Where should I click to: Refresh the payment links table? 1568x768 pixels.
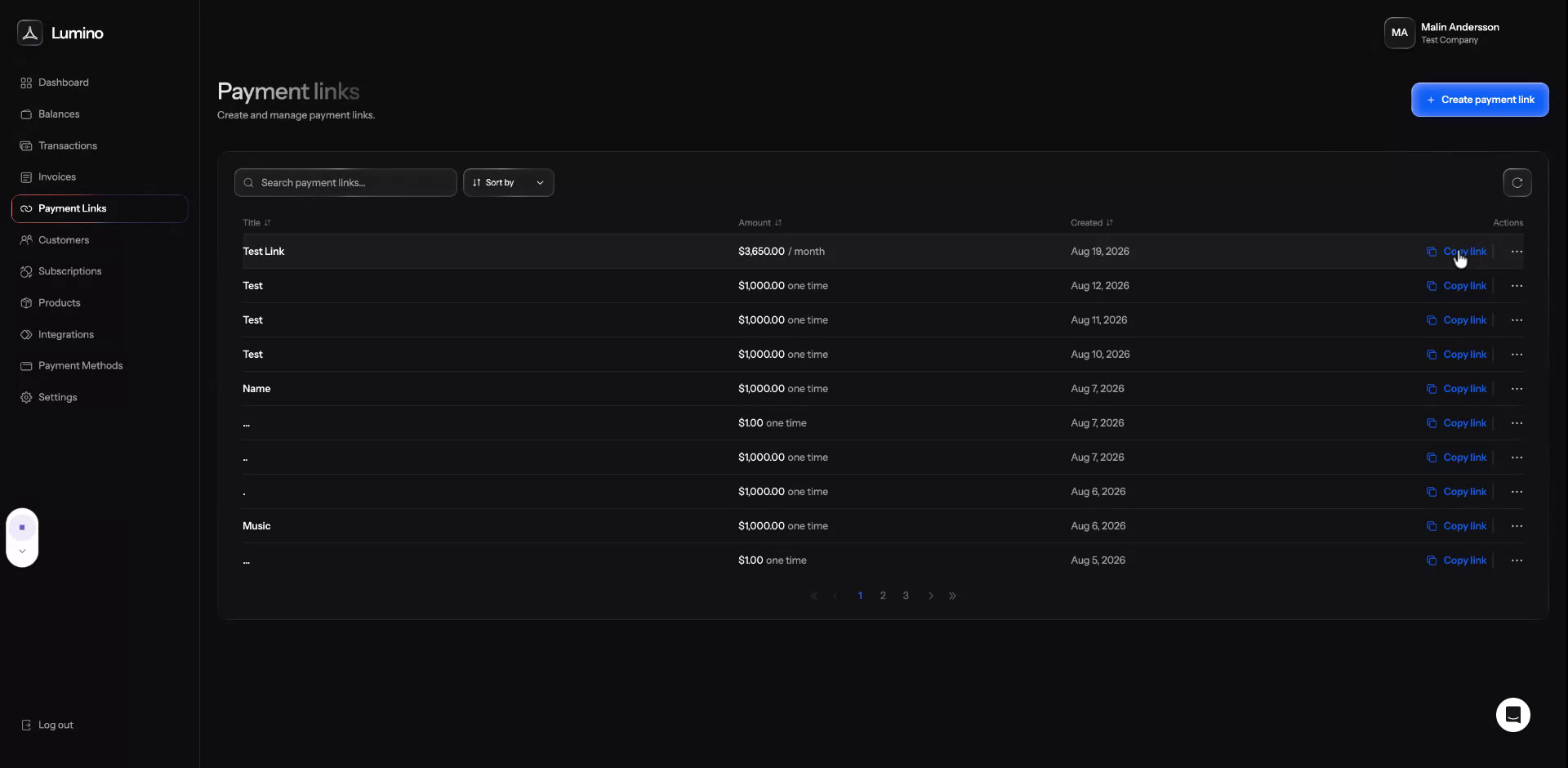tap(1517, 183)
